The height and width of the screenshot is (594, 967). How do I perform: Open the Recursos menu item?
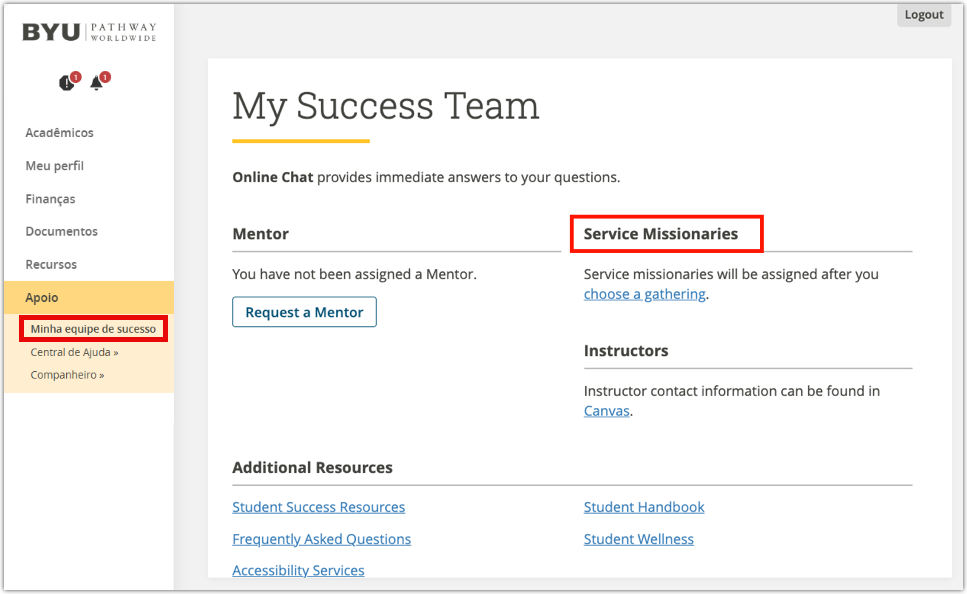click(x=51, y=264)
